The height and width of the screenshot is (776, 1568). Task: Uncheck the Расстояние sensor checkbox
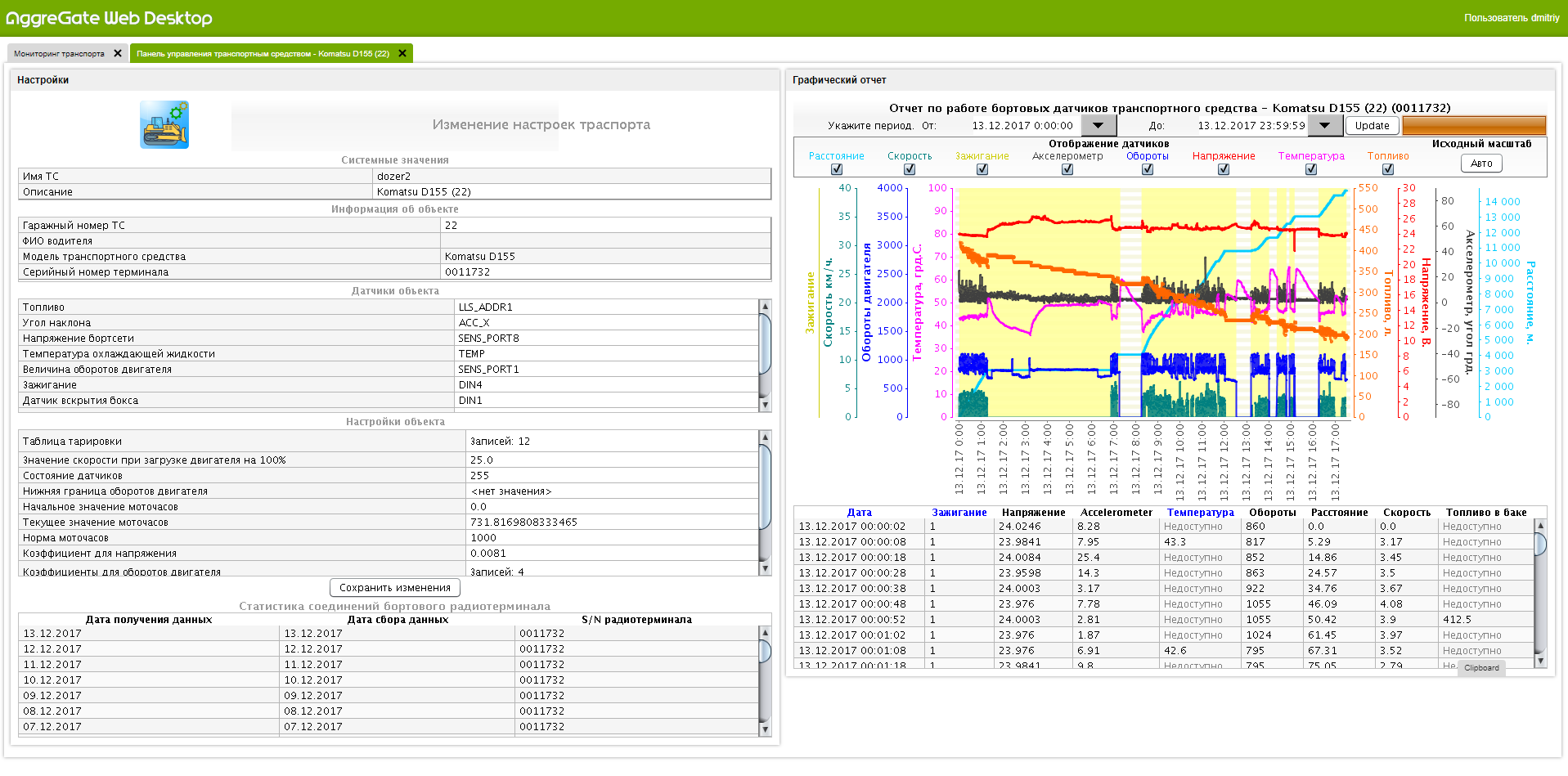pyautogui.click(x=836, y=169)
